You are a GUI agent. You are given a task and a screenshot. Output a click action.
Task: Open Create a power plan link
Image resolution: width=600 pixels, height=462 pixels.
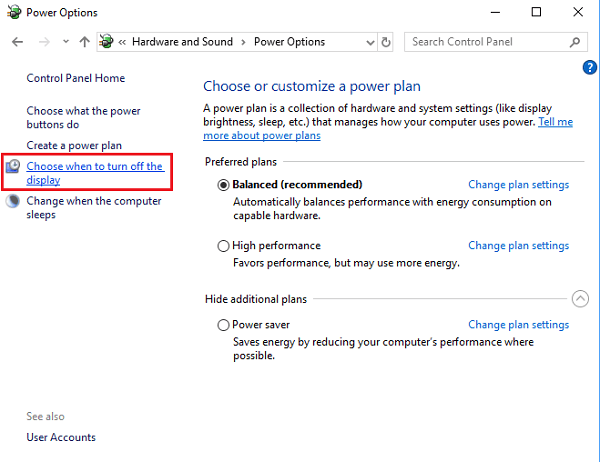pos(74,146)
